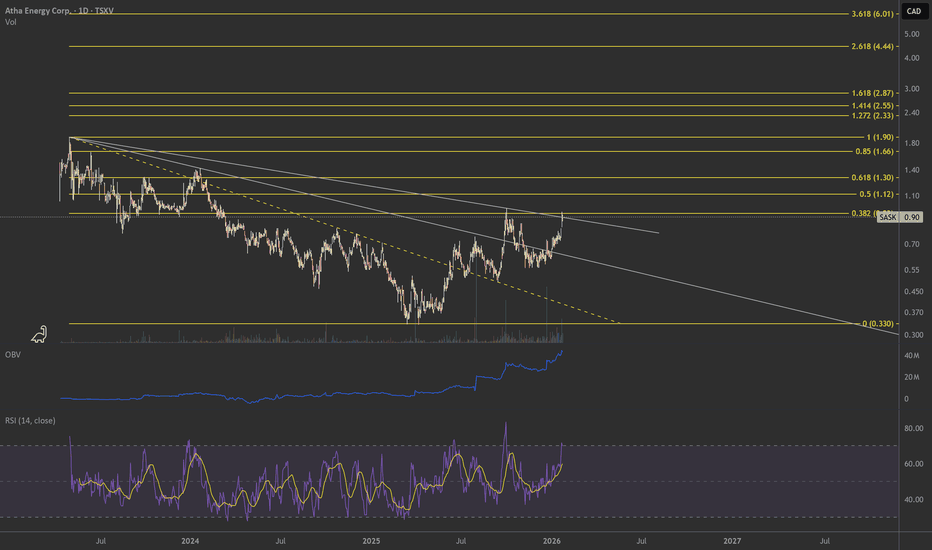Click the 1.40 price axis value
Viewport: 932px width, 550px height.
click(912, 171)
